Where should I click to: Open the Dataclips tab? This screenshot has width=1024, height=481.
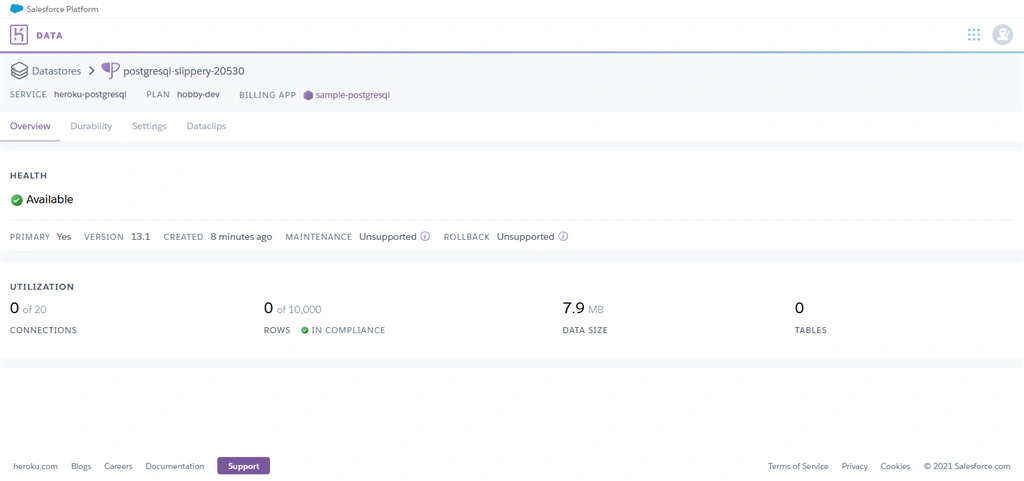tap(206, 126)
